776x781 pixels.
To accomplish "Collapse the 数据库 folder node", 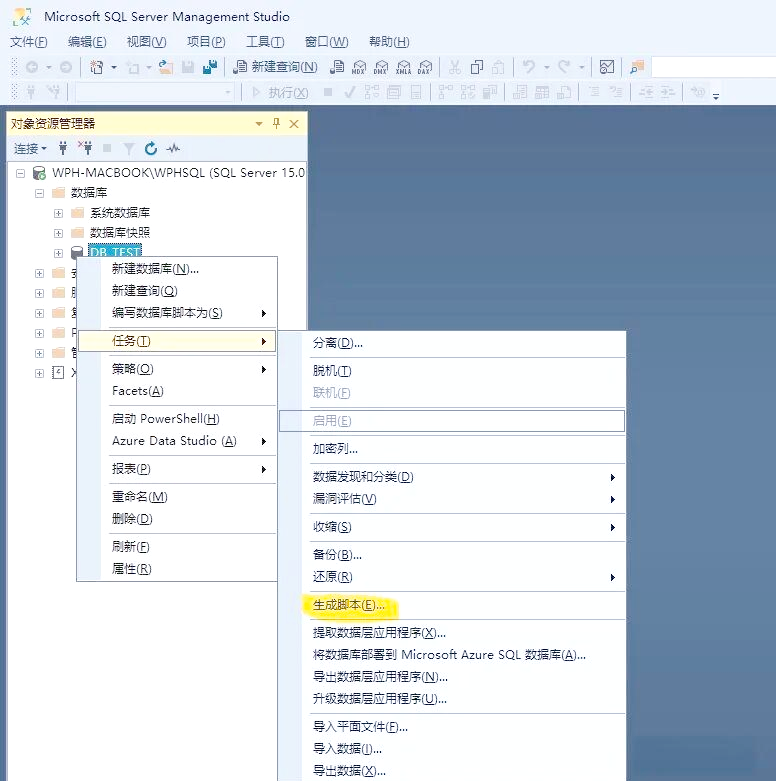I will 39,193.
